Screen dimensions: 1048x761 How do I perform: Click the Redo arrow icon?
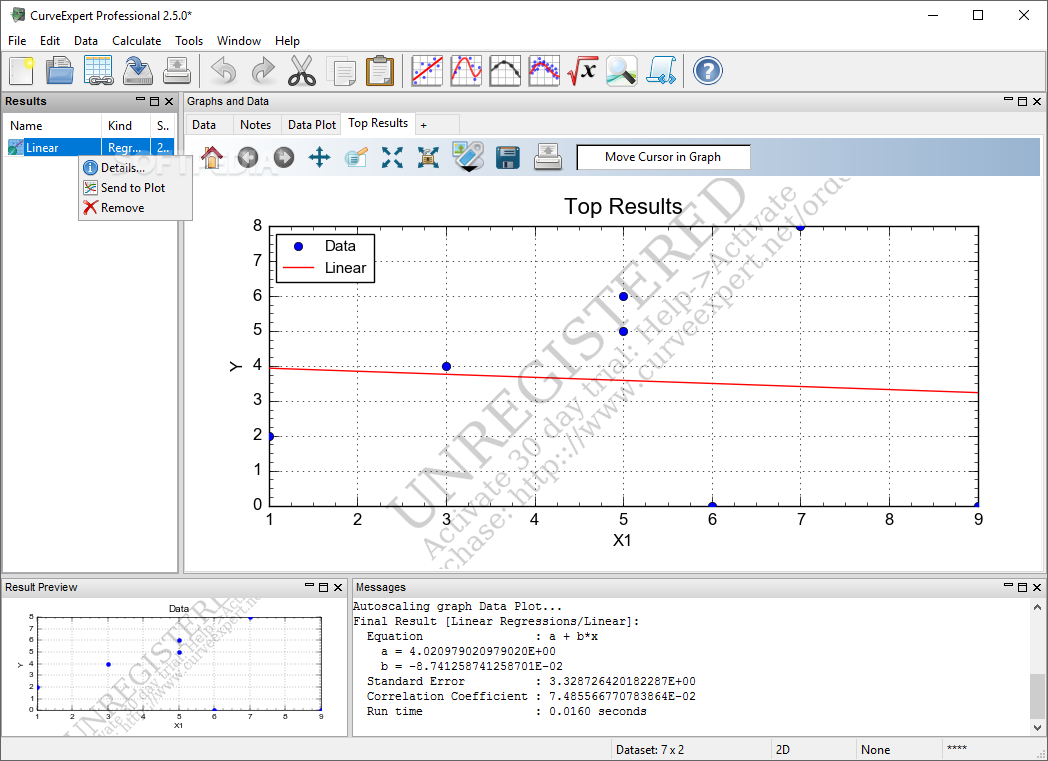[263, 71]
